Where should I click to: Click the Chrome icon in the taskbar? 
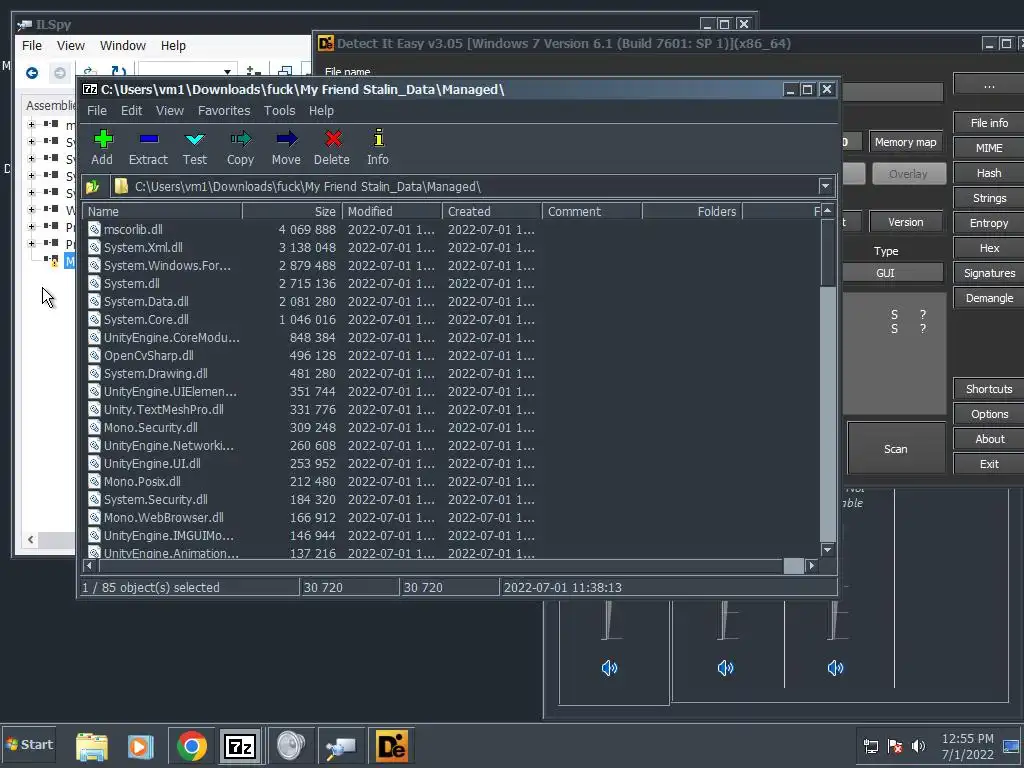point(191,746)
